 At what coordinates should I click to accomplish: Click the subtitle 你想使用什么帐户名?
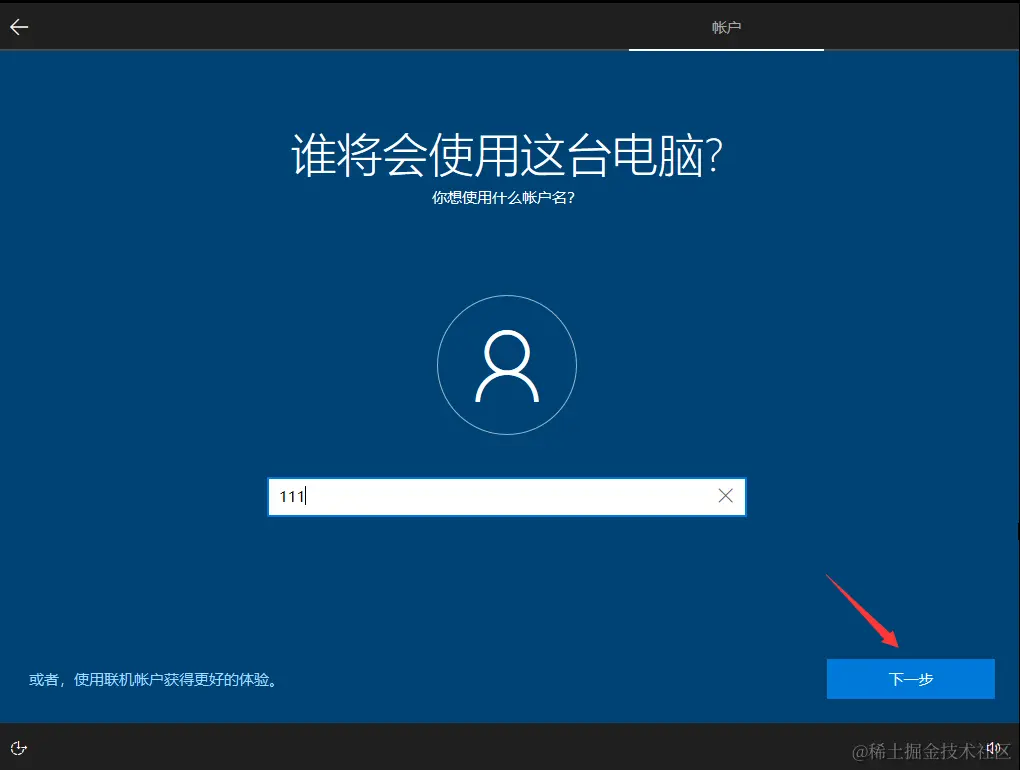(503, 198)
